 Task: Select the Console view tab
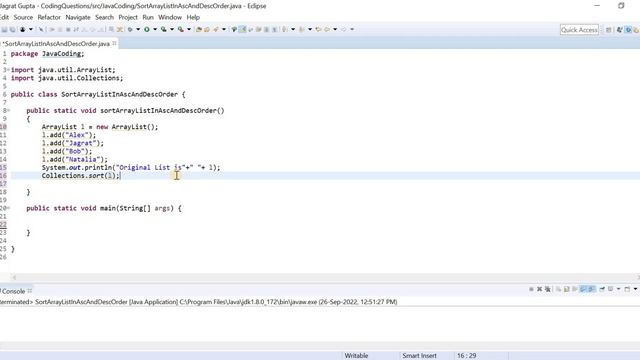click(x=13, y=291)
